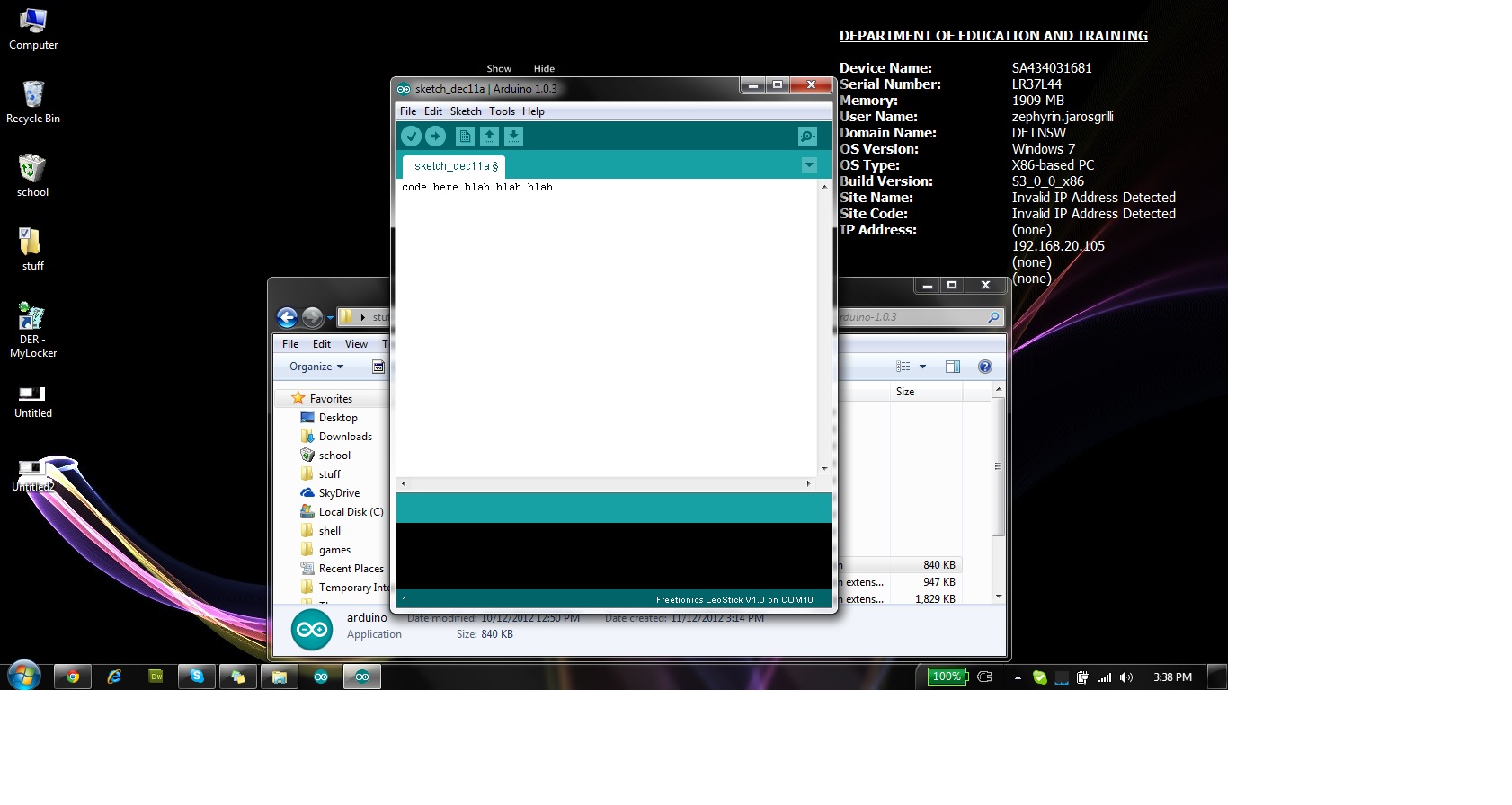Click the editor horizontal scrollbar right arrow
Viewport: 1512px width, 805px height.
(x=808, y=483)
